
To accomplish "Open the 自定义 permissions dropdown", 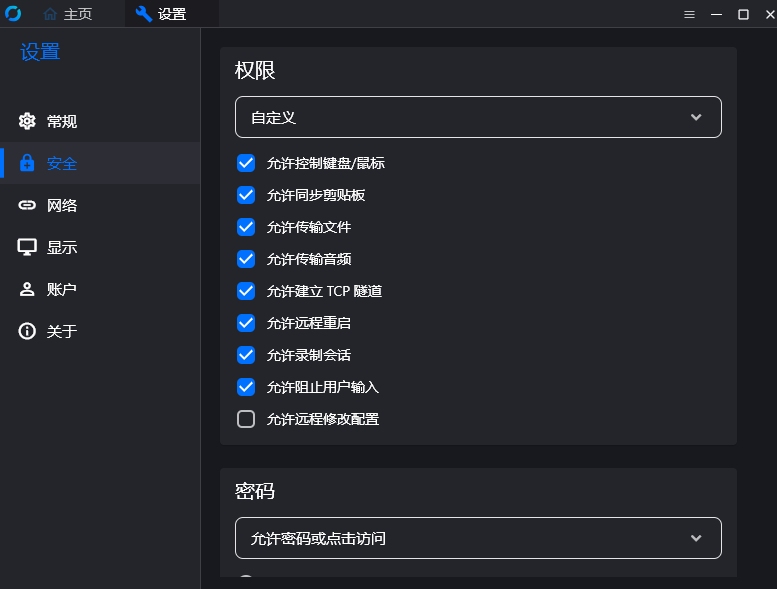I will pyautogui.click(x=478, y=117).
